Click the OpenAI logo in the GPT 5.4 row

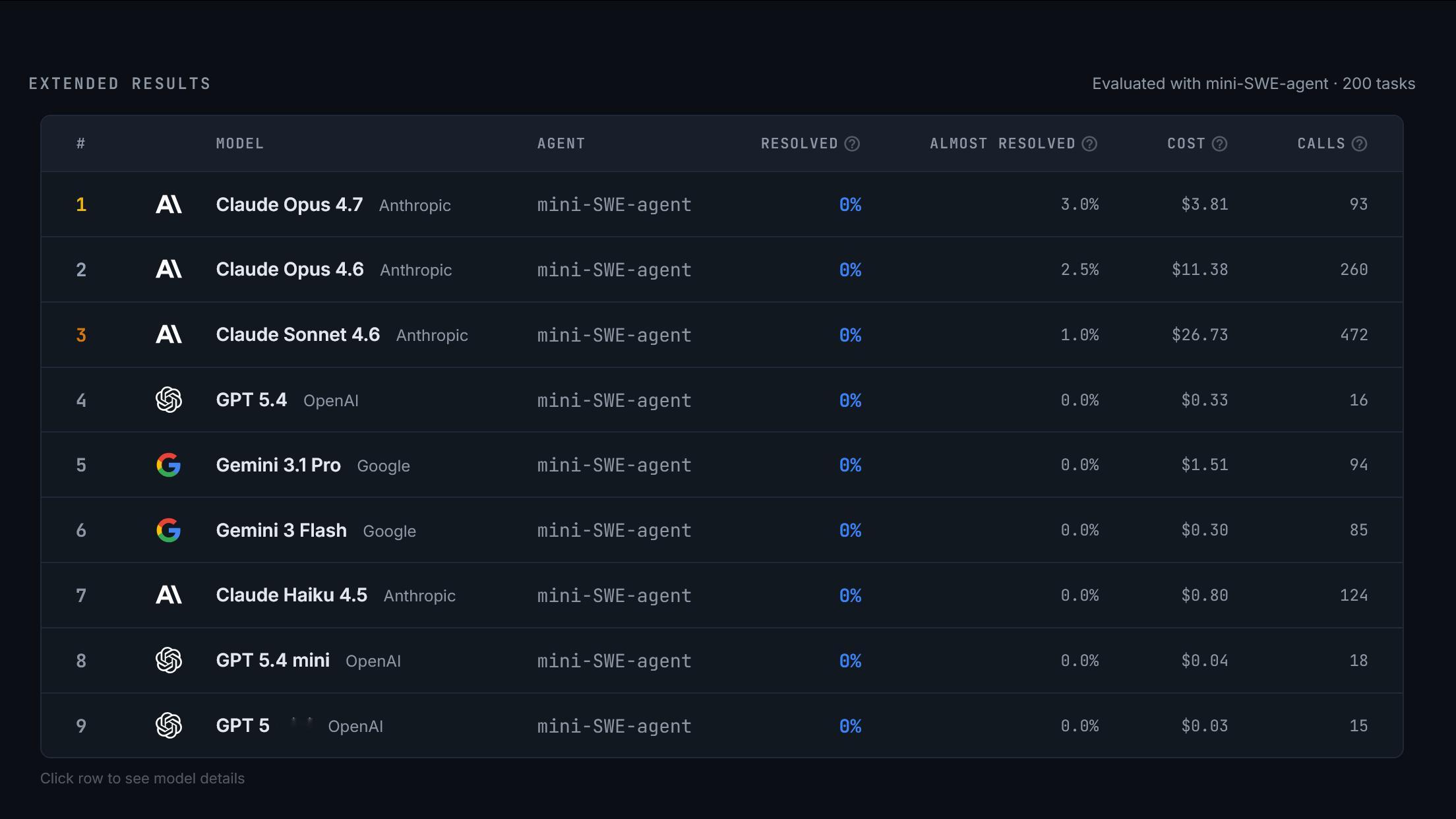tap(168, 400)
